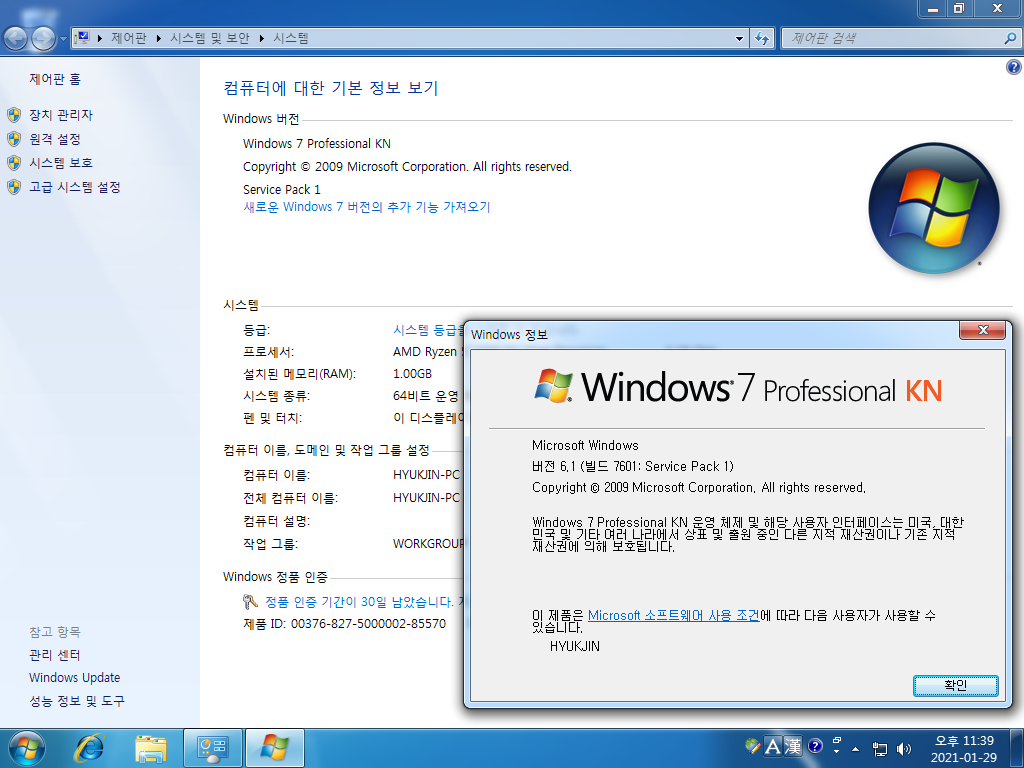This screenshot has width=1024, height=768.
Task: Click the shield icon beside 원격 설정
Action: click(x=14, y=139)
